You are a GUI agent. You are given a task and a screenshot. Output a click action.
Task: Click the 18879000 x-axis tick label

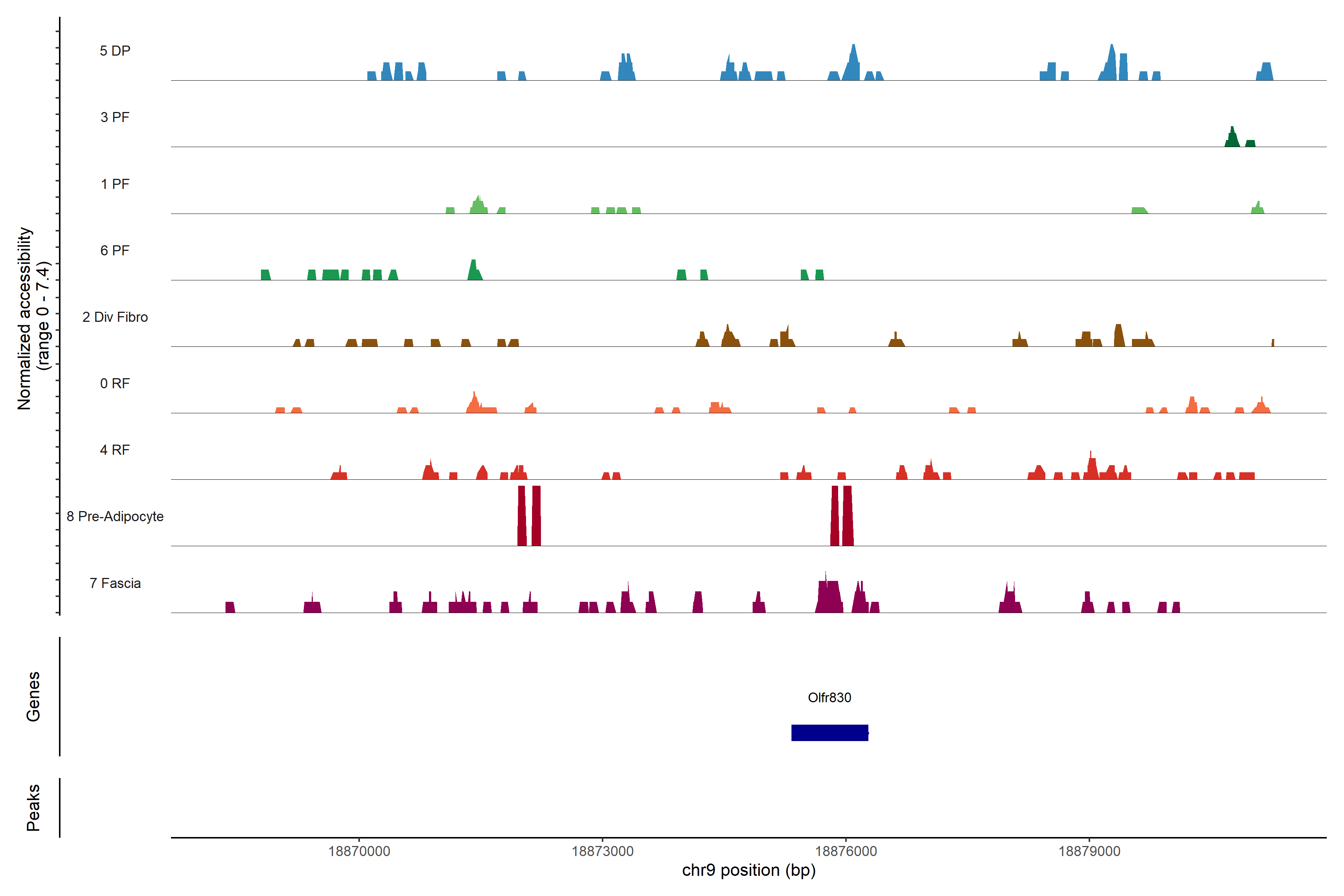click(1089, 851)
